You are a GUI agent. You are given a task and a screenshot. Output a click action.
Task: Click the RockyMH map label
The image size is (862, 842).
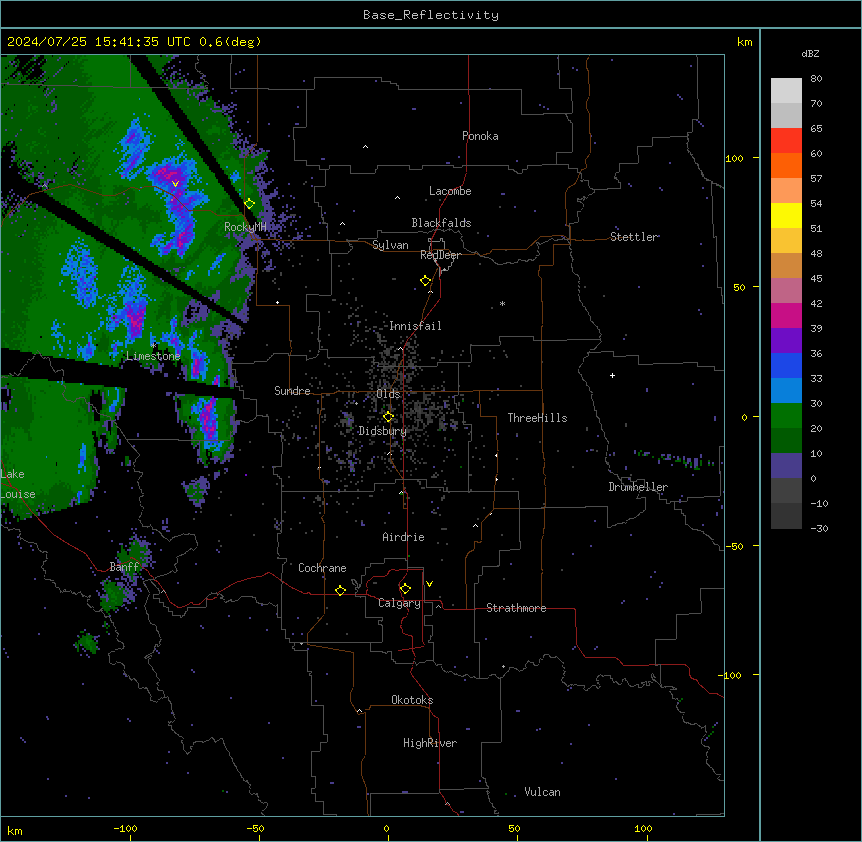pos(245,227)
